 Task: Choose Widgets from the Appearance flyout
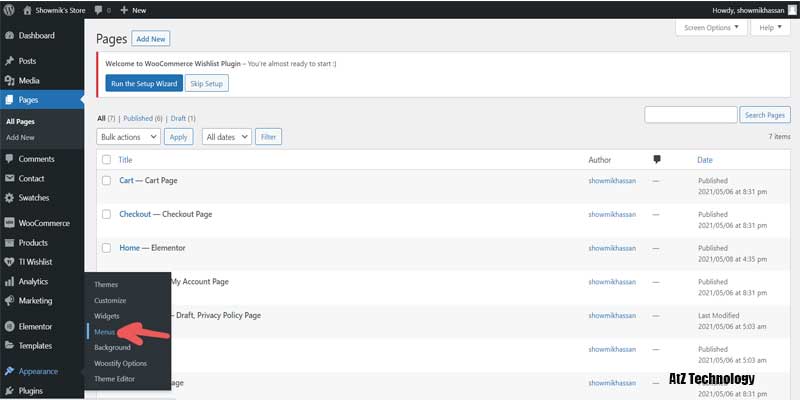[x=106, y=315]
